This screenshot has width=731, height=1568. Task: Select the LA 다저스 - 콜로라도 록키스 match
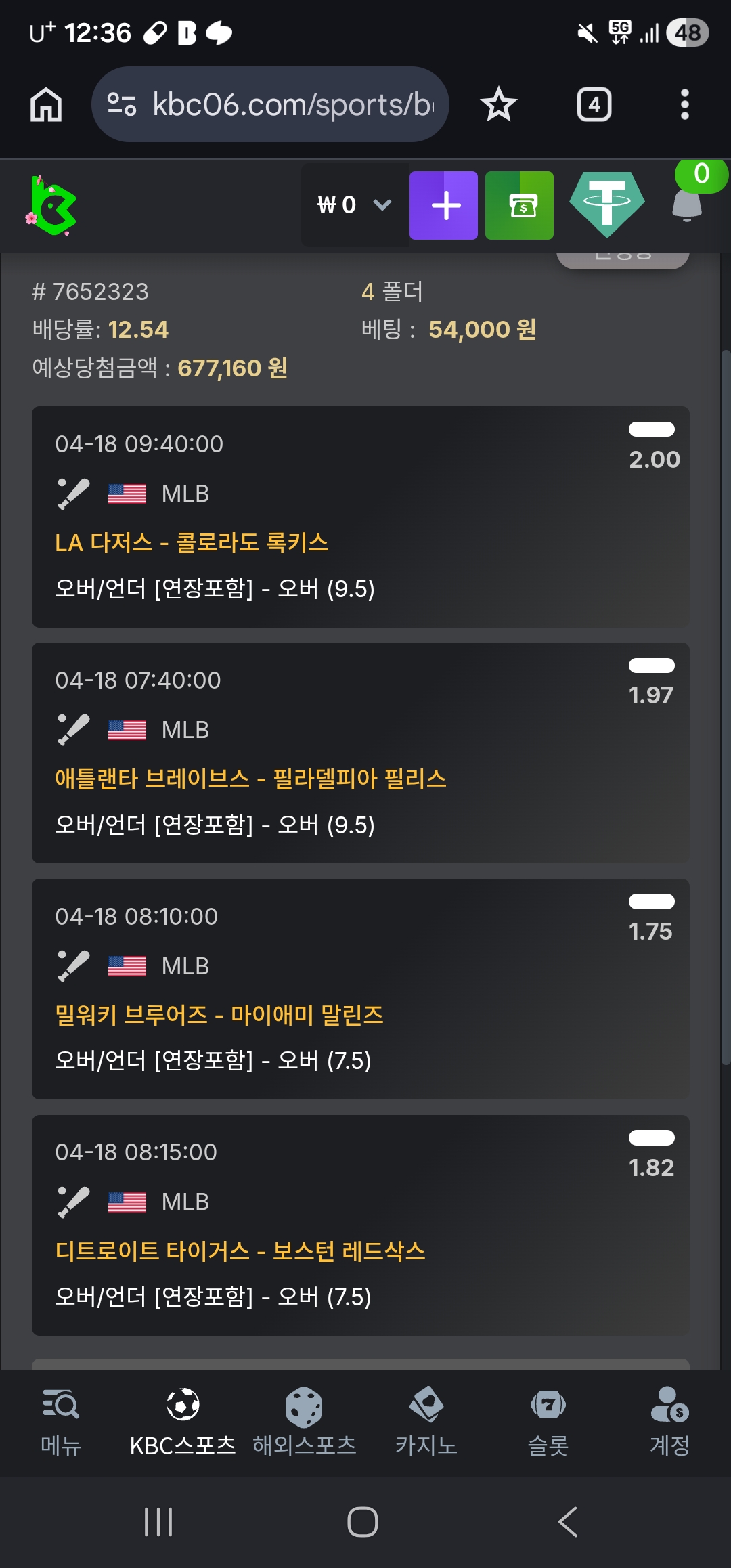tap(192, 543)
